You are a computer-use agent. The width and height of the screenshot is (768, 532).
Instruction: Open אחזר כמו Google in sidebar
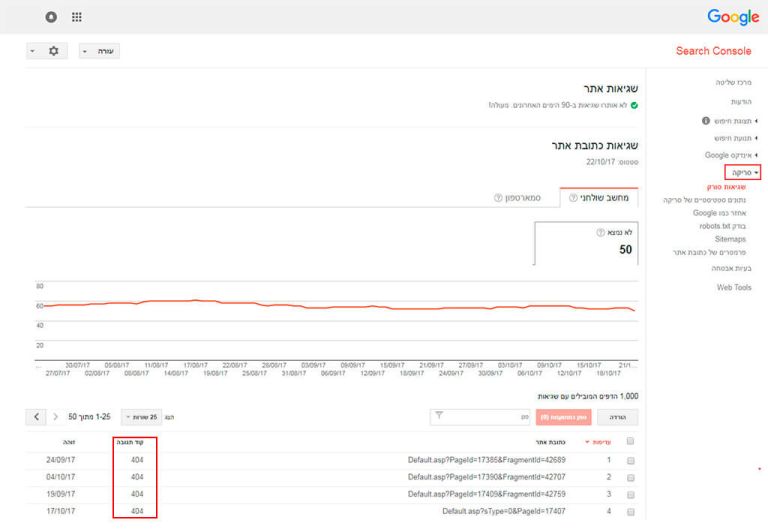tap(720, 213)
